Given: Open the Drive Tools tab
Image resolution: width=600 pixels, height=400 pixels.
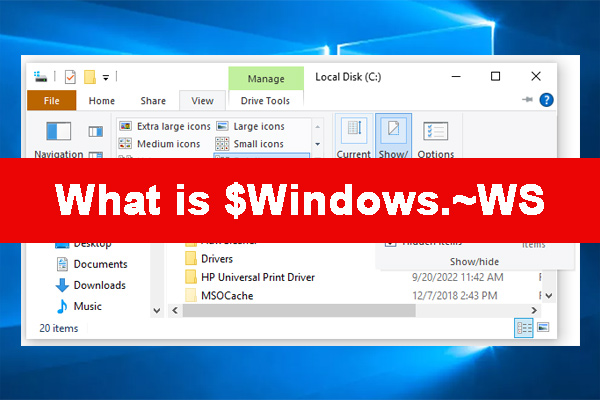Looking at the screenshot, I should (265, 101).
